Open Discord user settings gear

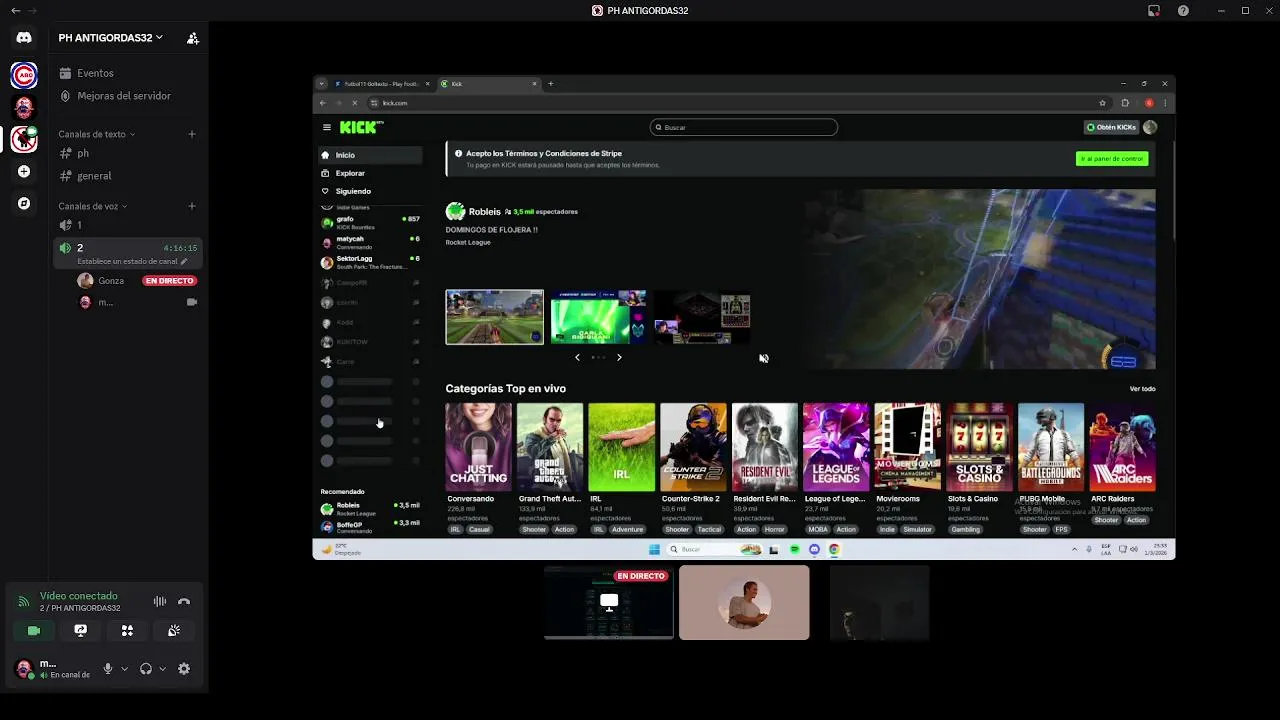click(x=184, y=669)
